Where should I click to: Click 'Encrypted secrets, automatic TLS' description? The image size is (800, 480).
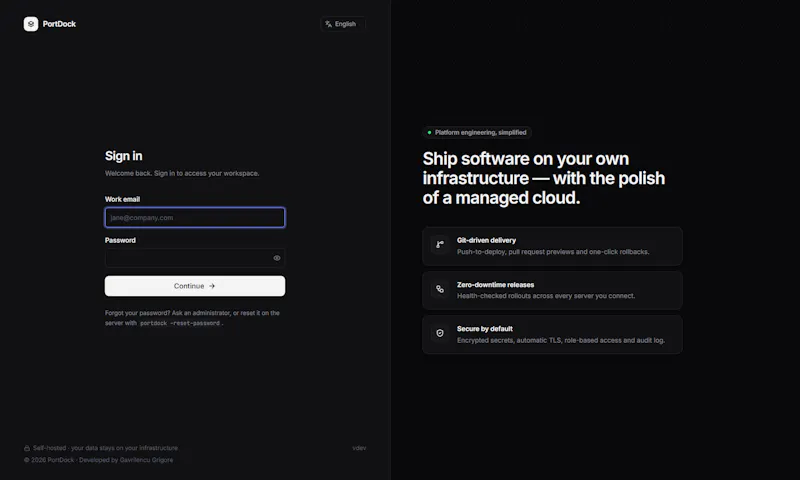tap(561, 340)
